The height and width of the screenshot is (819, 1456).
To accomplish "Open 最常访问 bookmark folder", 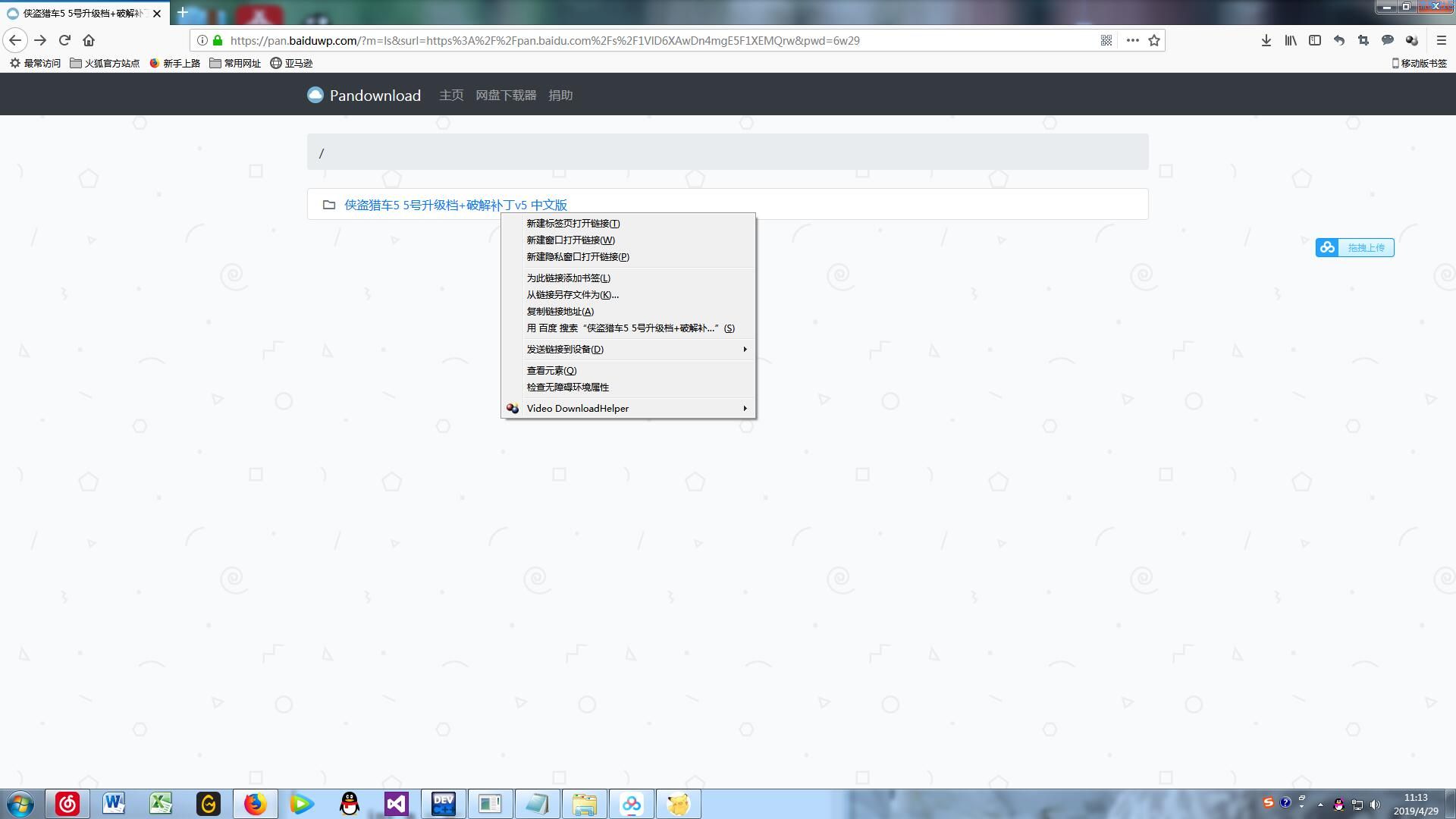I will [x=35, y=63].
